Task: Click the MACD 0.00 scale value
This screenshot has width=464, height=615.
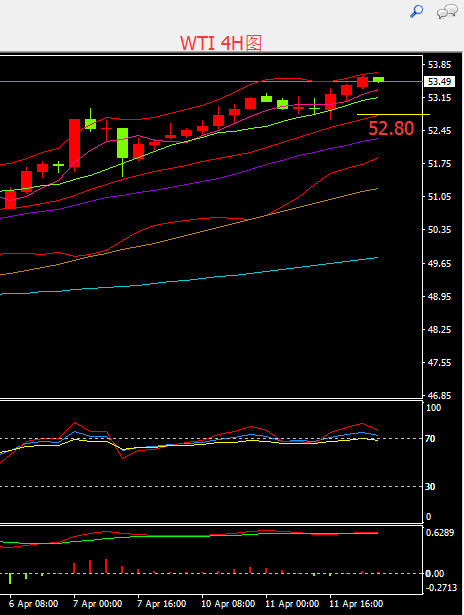Action: tap(435, 574)
